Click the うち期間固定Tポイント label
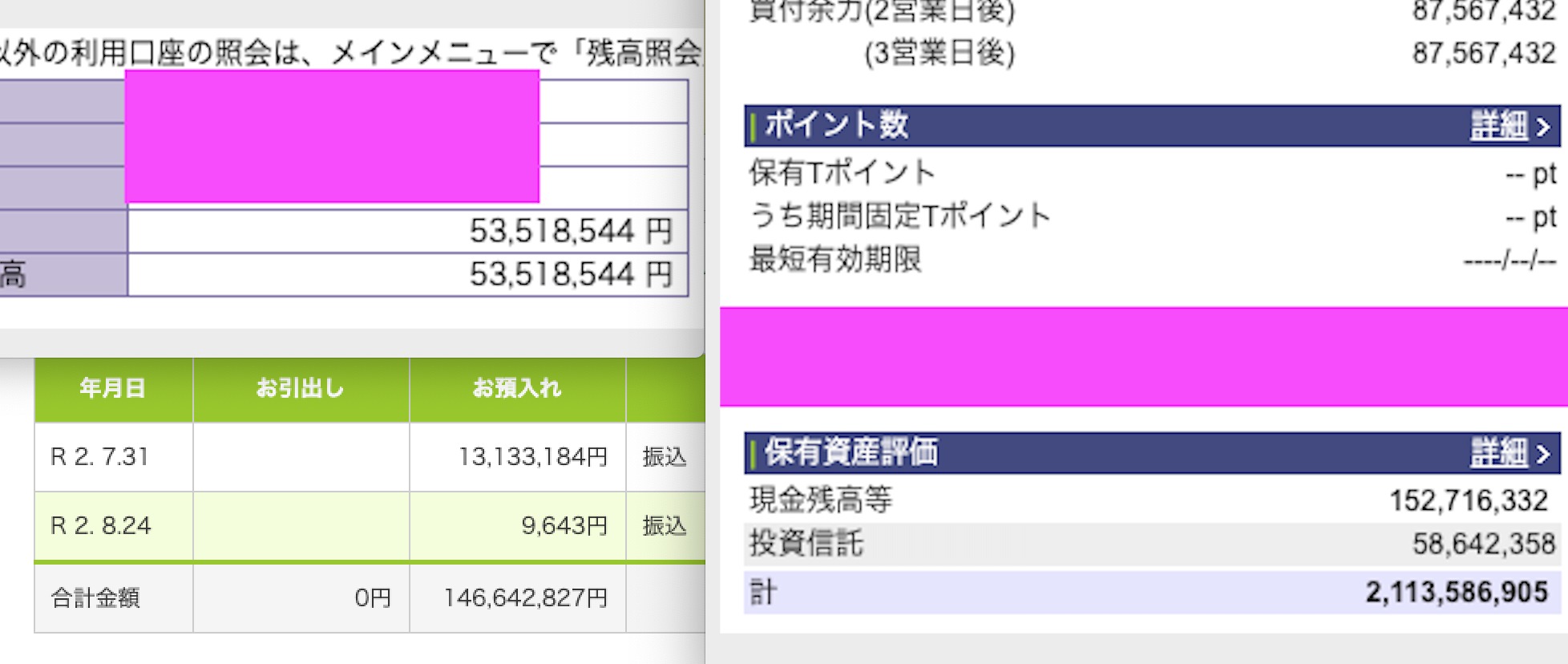 click(x=899, y=216)
